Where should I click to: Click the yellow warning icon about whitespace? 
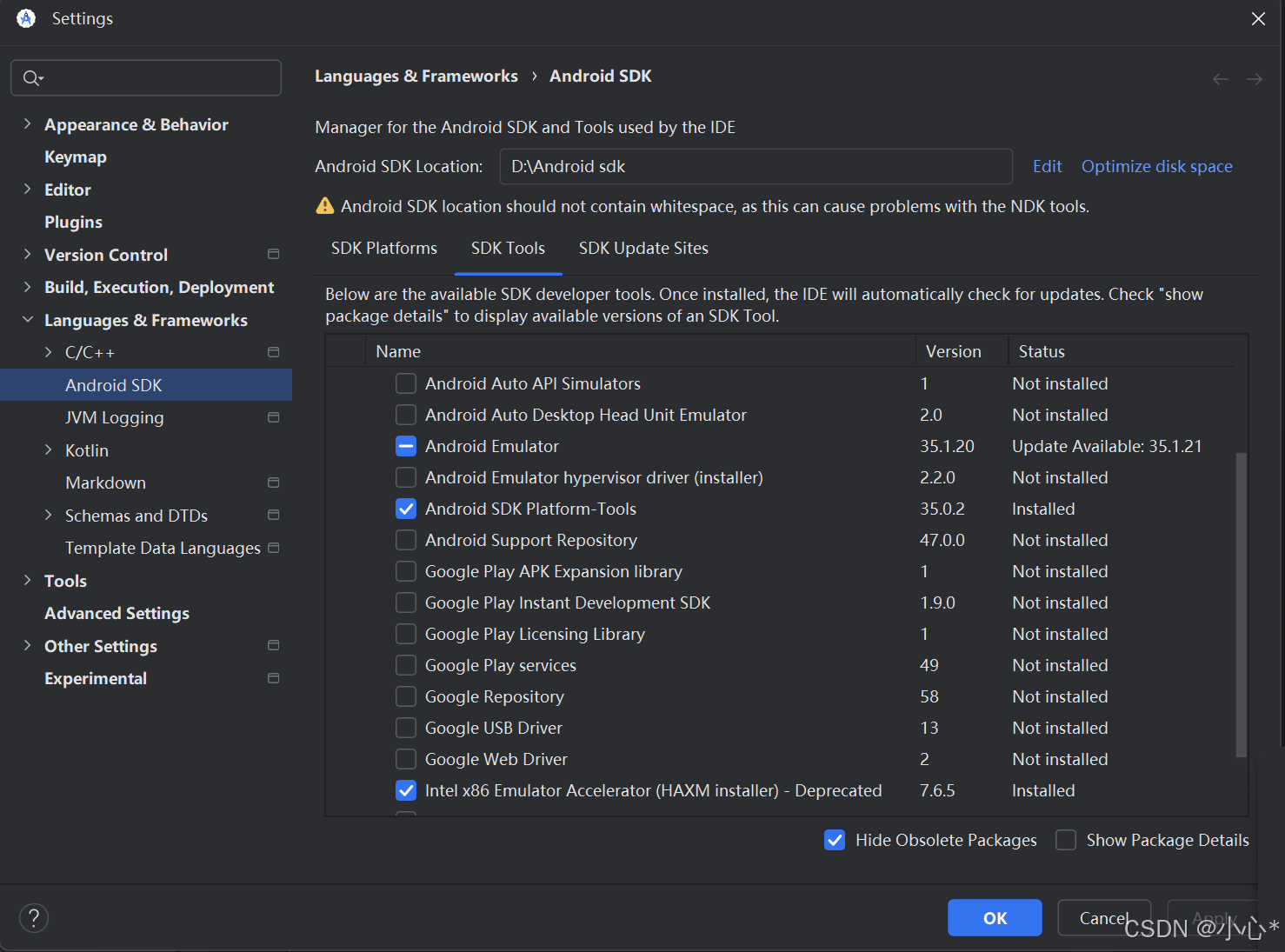coord(325,206)
